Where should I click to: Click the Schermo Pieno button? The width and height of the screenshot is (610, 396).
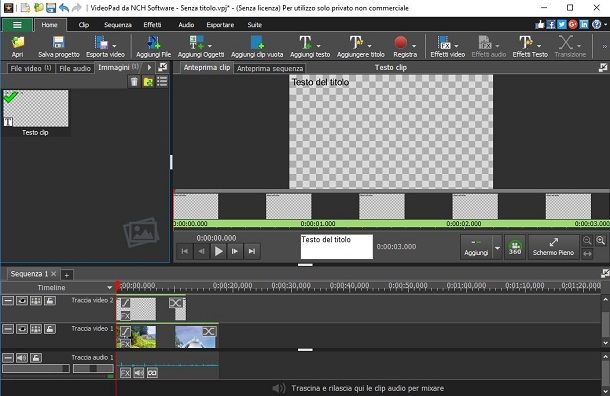pos(553,247)
